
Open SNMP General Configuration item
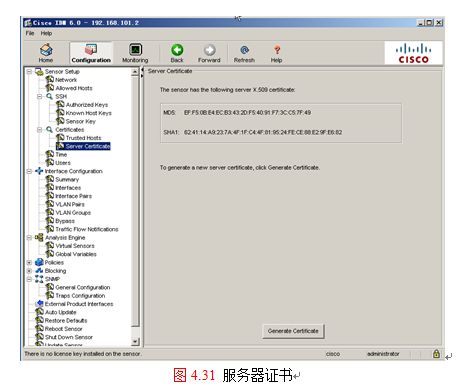pos(83,287)
